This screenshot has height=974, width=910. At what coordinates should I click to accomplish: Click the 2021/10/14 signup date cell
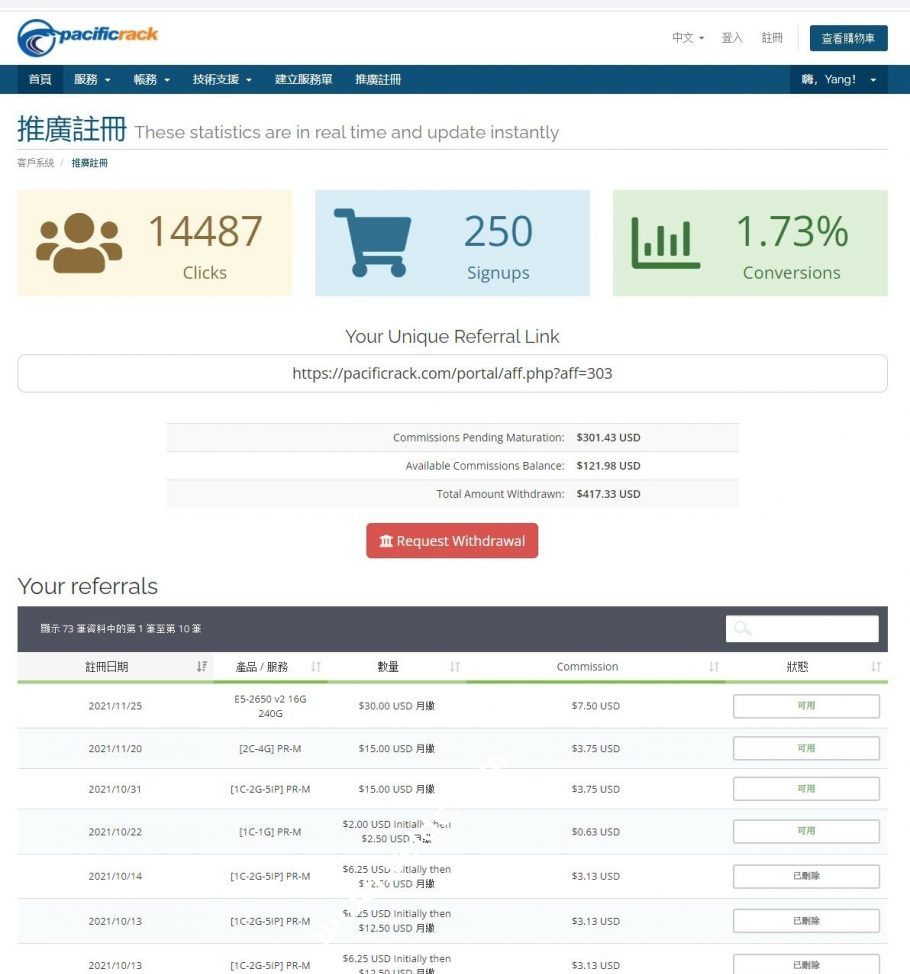115,876
